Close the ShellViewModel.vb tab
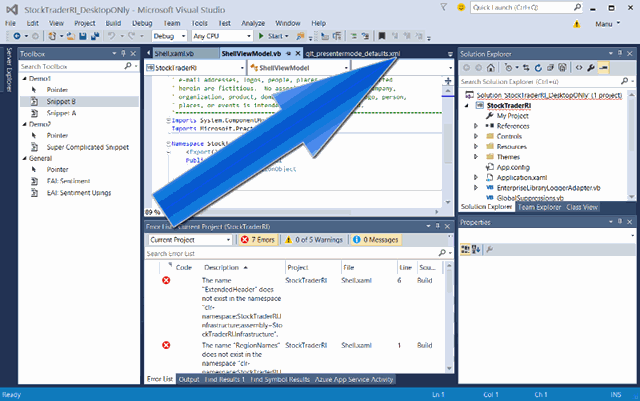Screen dimensions: 640x401 tap(298, 53)
